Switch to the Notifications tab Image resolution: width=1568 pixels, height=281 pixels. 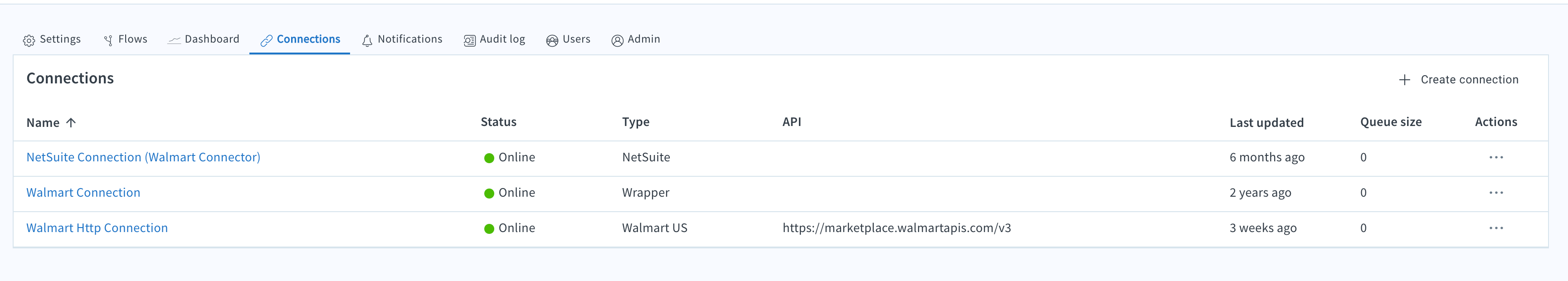[402, 39]
